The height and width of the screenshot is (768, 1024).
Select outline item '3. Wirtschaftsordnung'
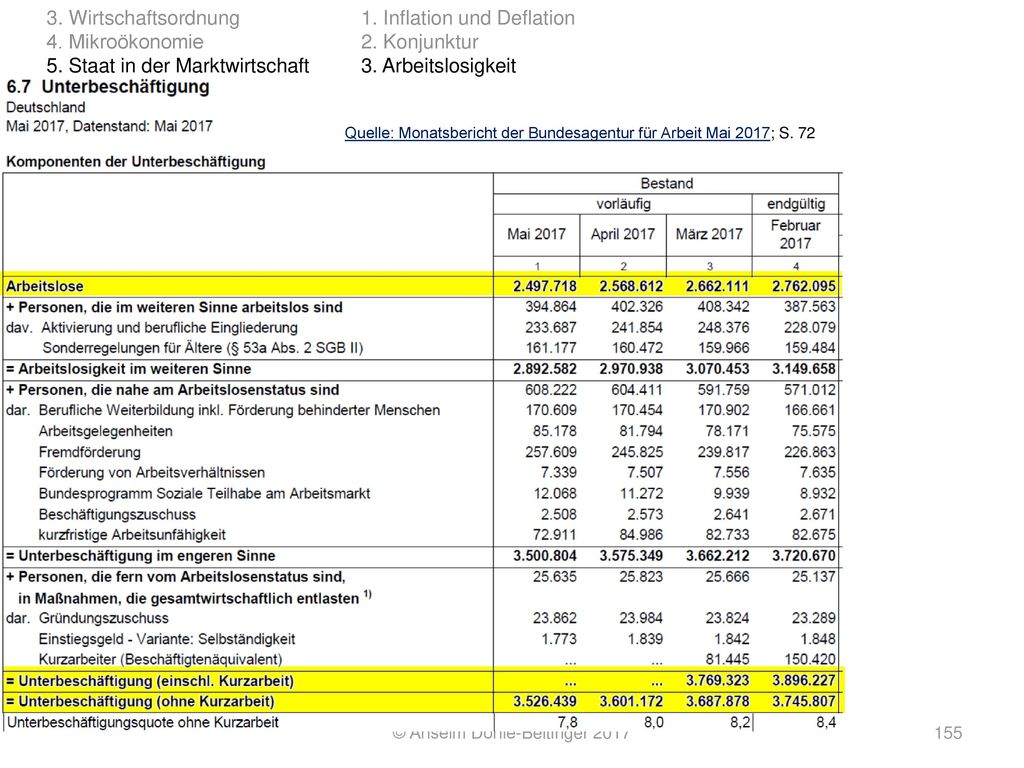(x=143, y=18)
